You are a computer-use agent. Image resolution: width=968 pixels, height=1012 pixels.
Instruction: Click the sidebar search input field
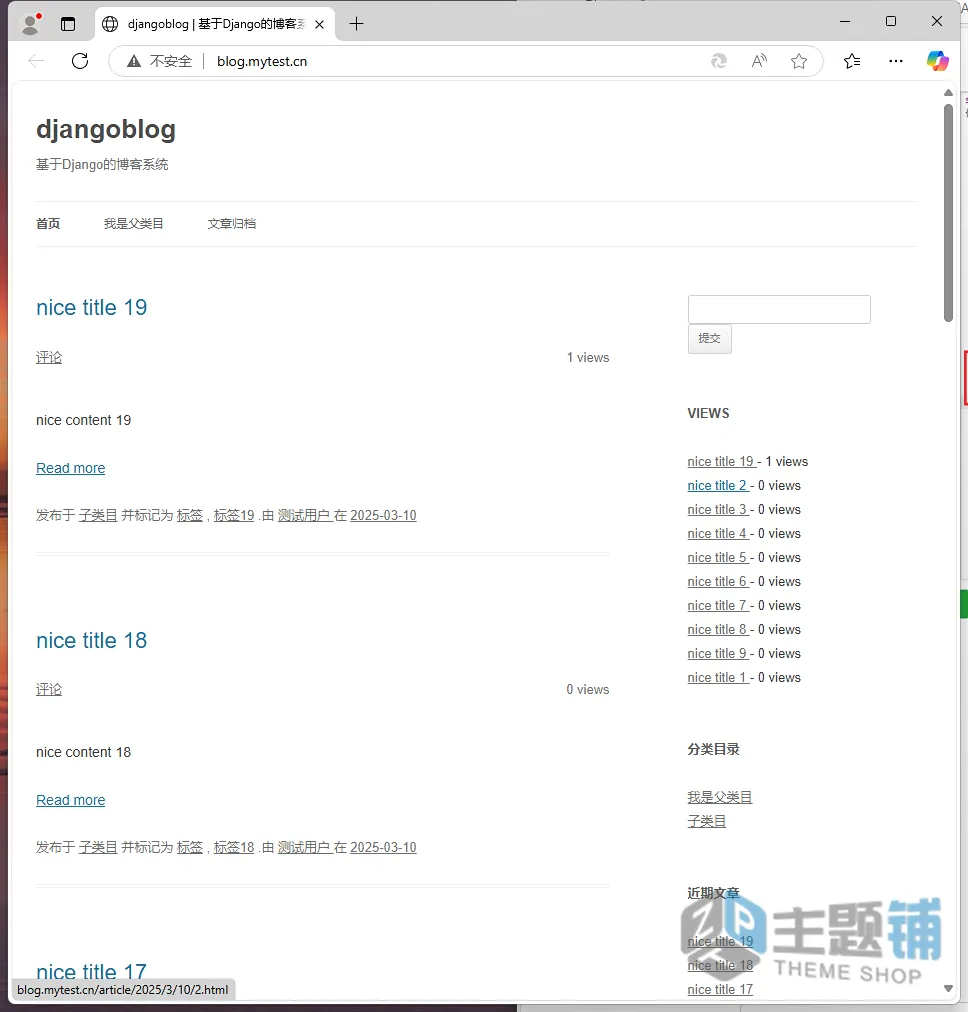779,310
